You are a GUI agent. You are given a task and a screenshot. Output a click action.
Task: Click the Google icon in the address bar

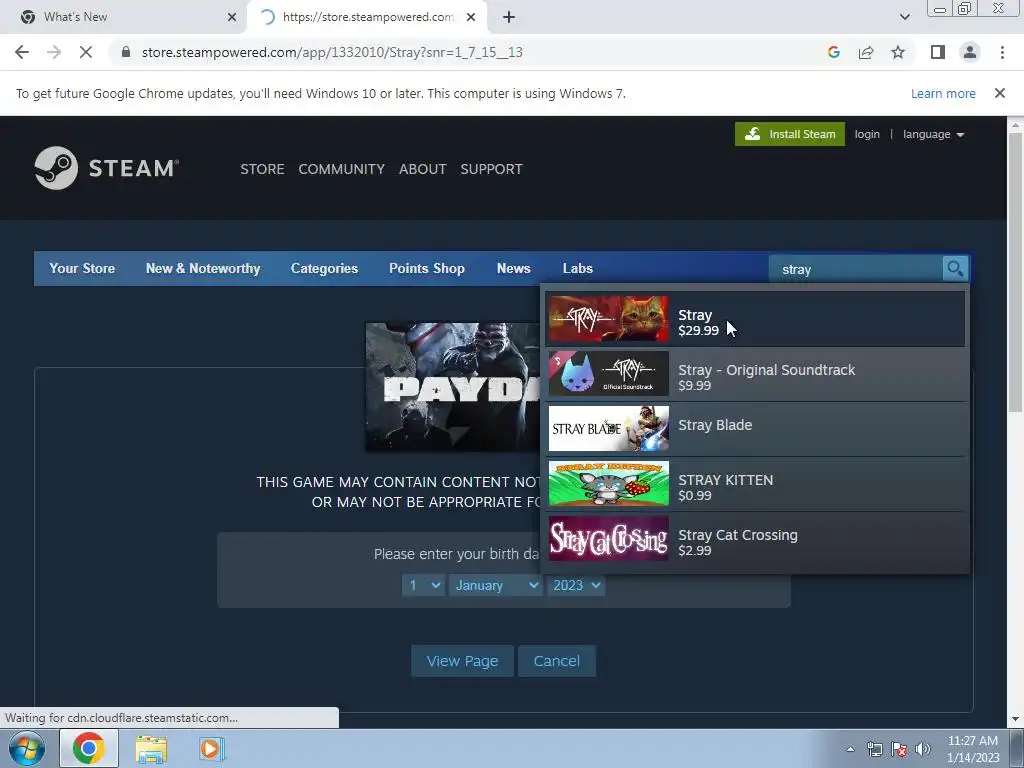click(833, 52)
